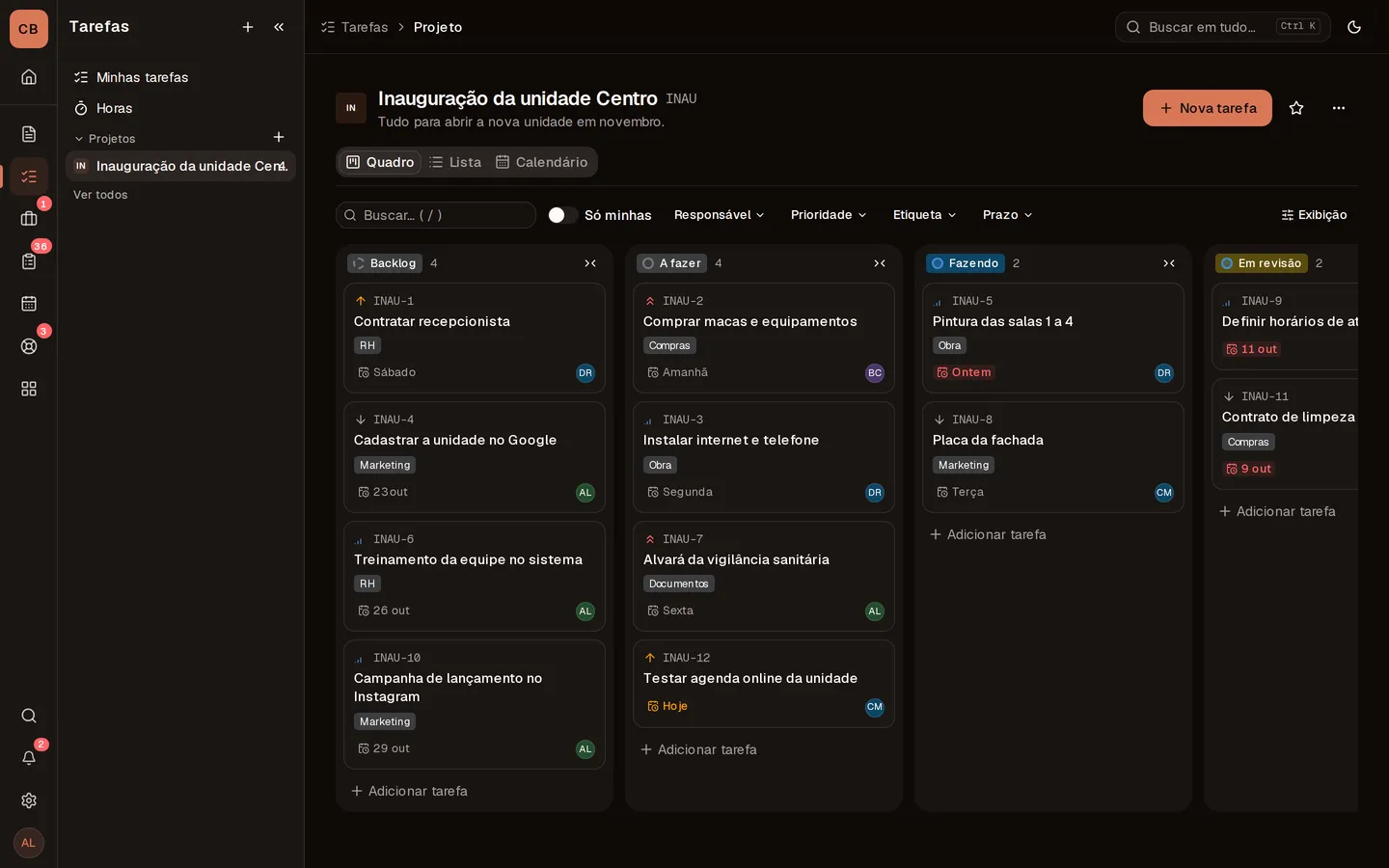Open the notifications bell icon
This screenshot has width=1389, height=868.
point(29,758)
